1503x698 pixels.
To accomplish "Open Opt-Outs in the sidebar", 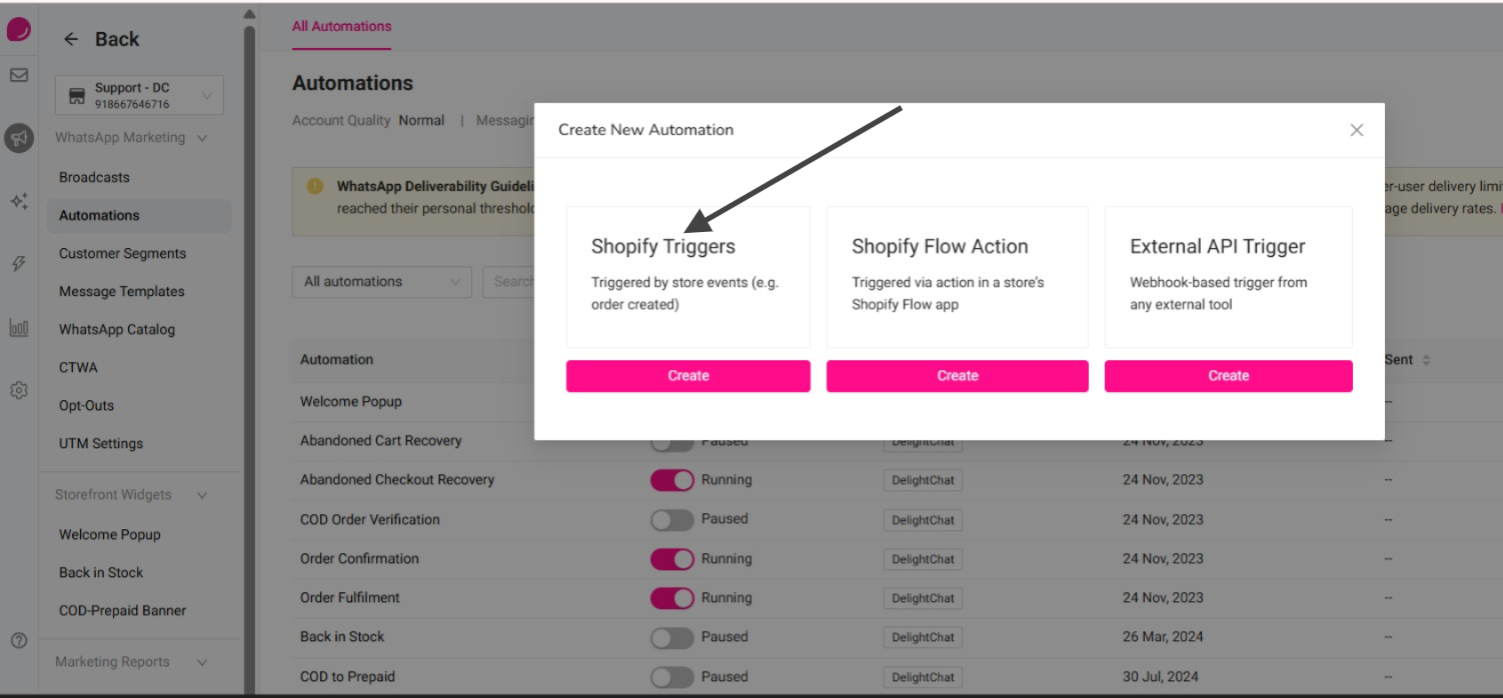I will pyautogui.click(x=86, y=405).
